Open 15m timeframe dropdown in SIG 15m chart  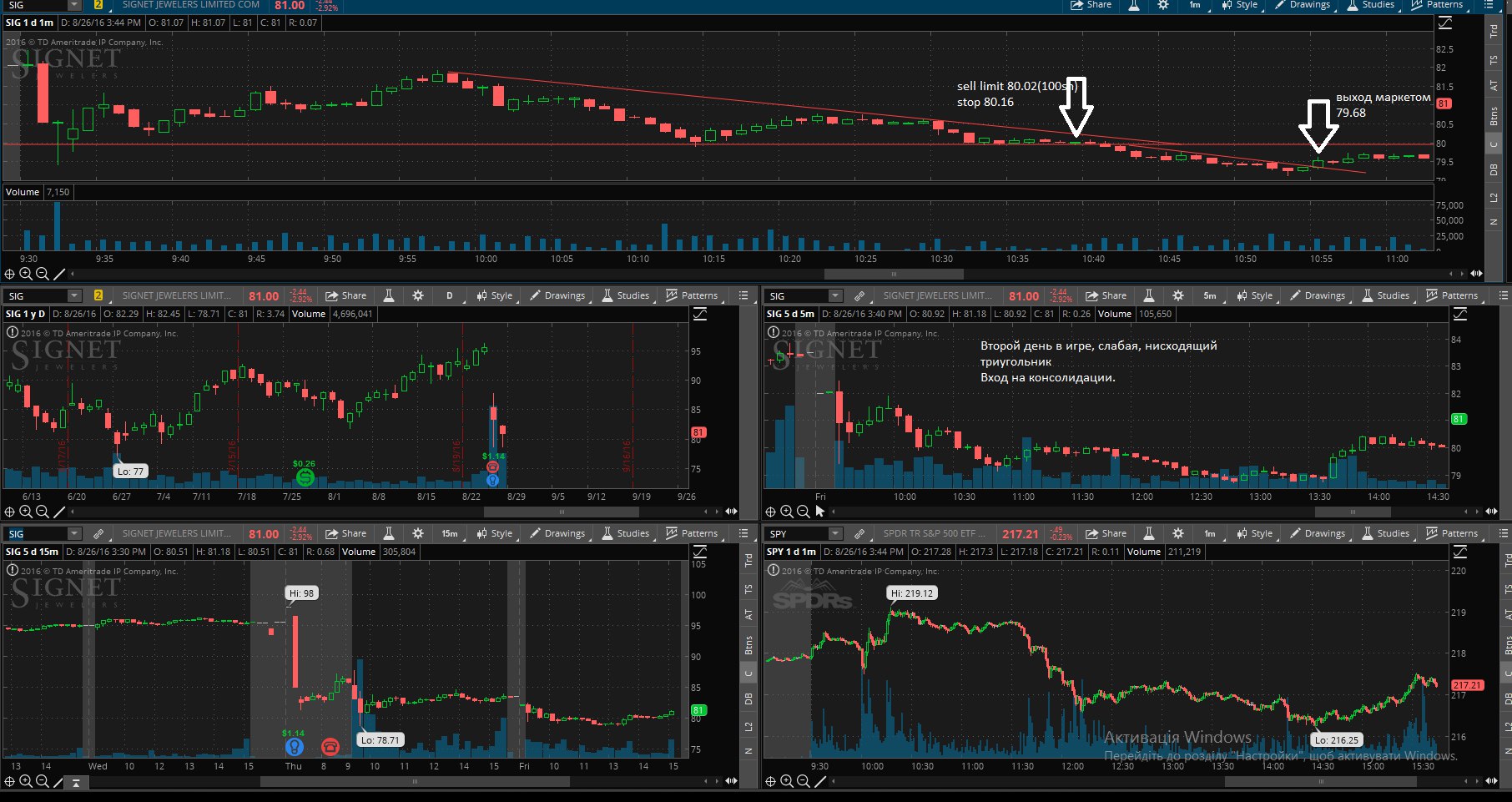450,533
